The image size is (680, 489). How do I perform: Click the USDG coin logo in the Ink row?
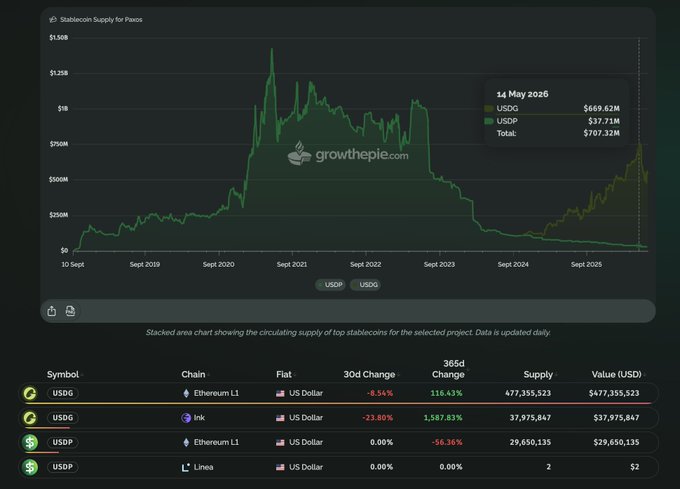point(30,418)
